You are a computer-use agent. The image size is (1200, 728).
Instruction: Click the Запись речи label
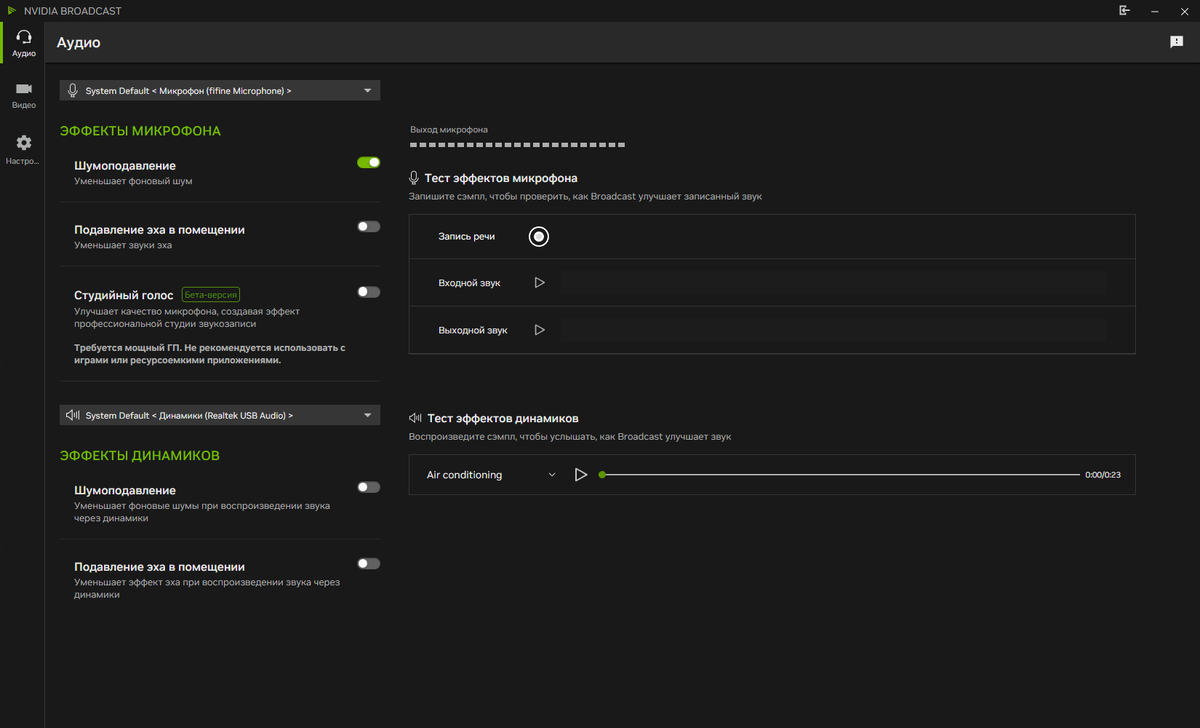(x=467, y=237)
